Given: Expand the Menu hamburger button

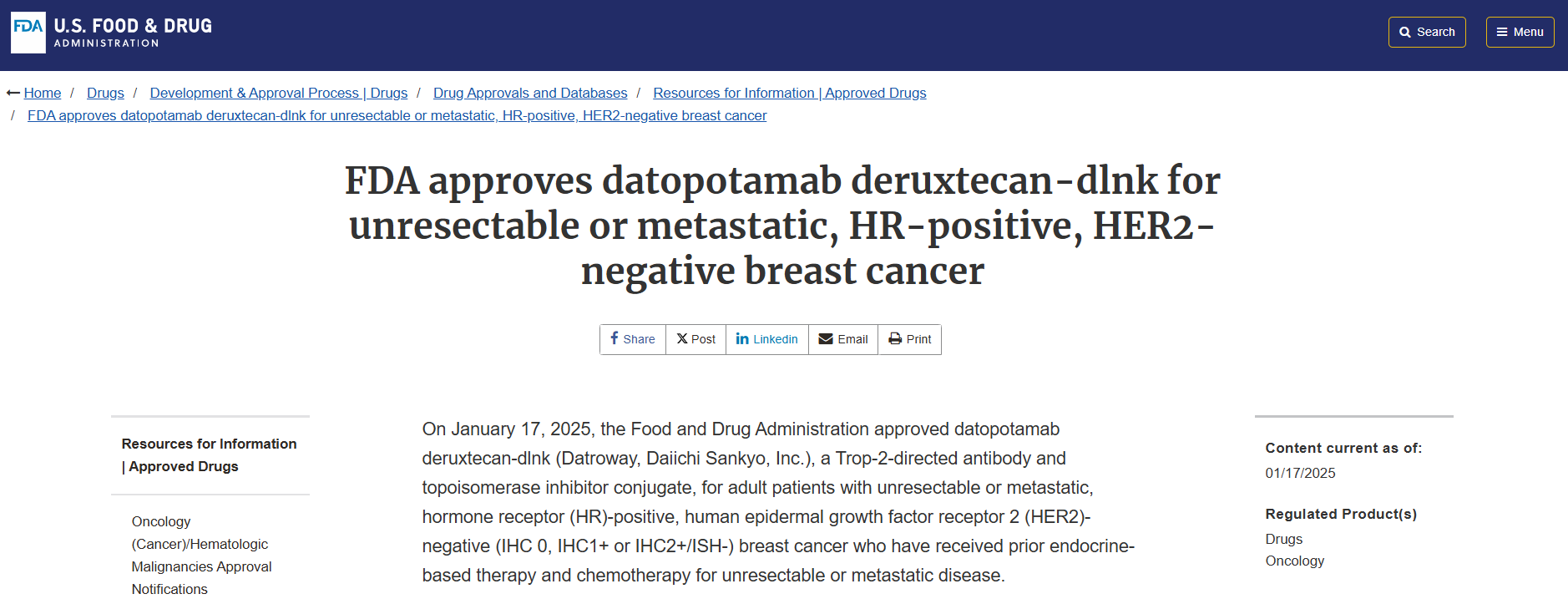Looking at the screenshot, I should click(x=1520, y=32).
